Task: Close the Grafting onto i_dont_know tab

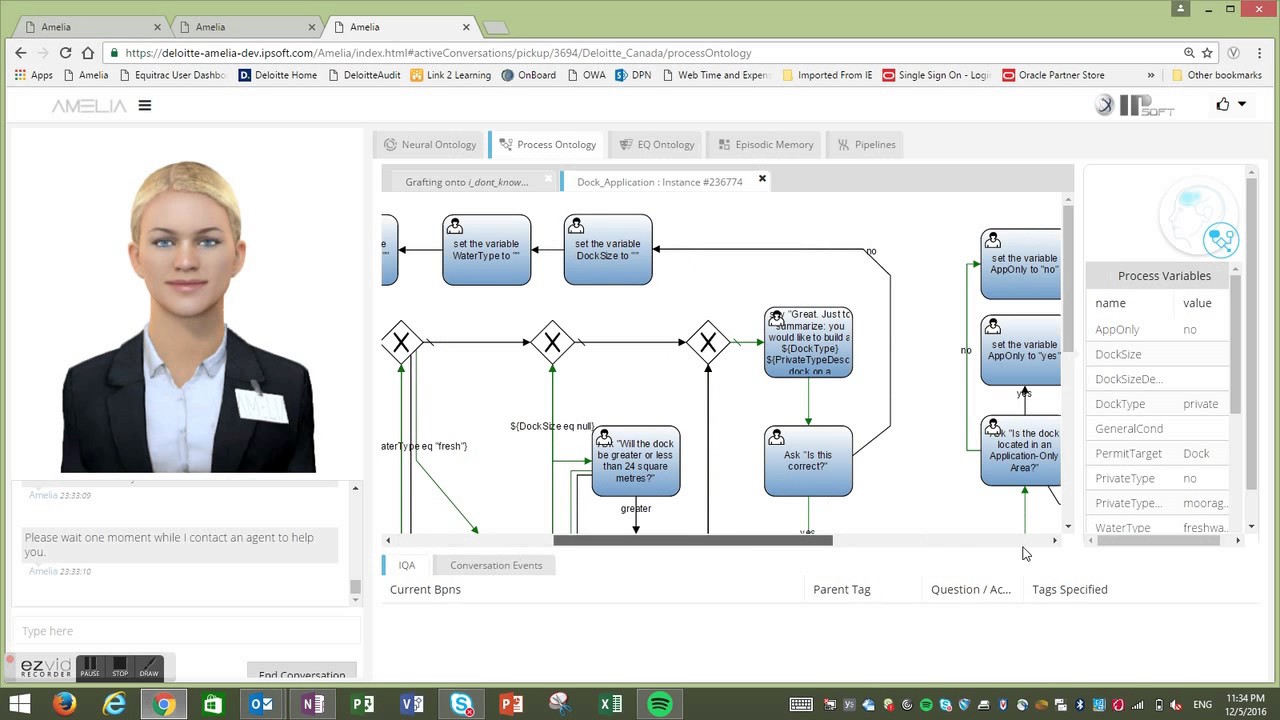Action: point(549,180)
